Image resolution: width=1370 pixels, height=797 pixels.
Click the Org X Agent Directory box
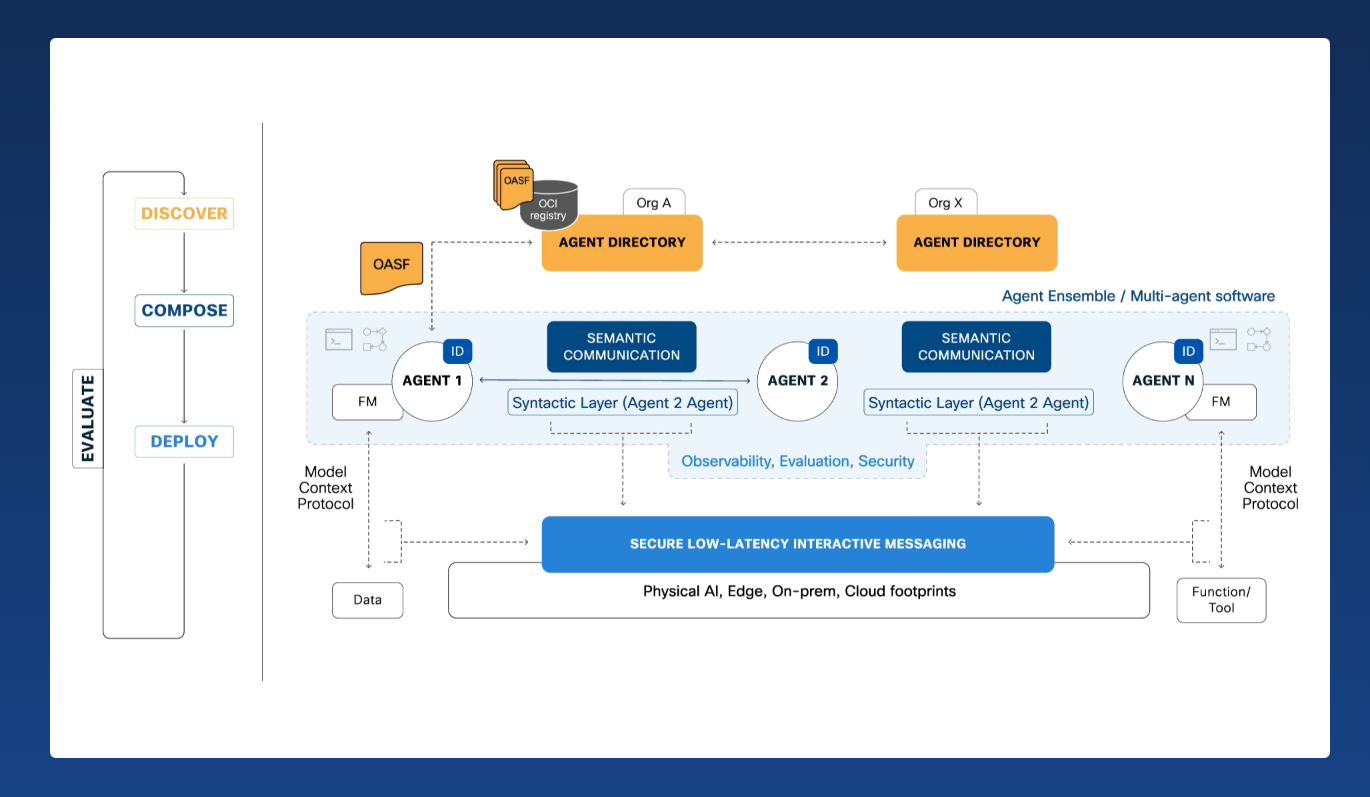(976, 243)
